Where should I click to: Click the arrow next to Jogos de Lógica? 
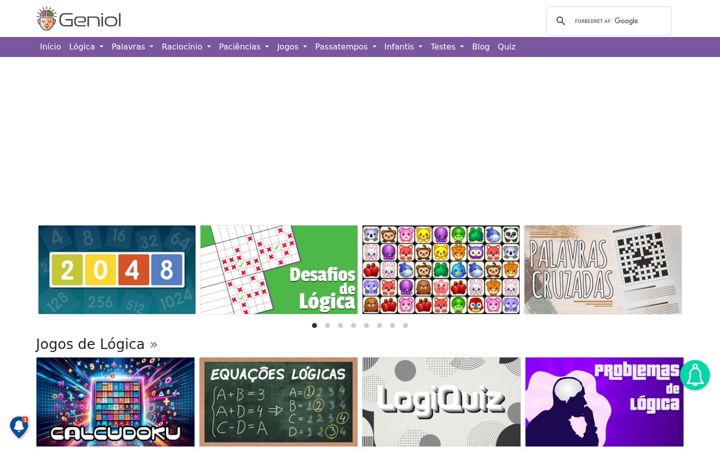pos(153,344)
